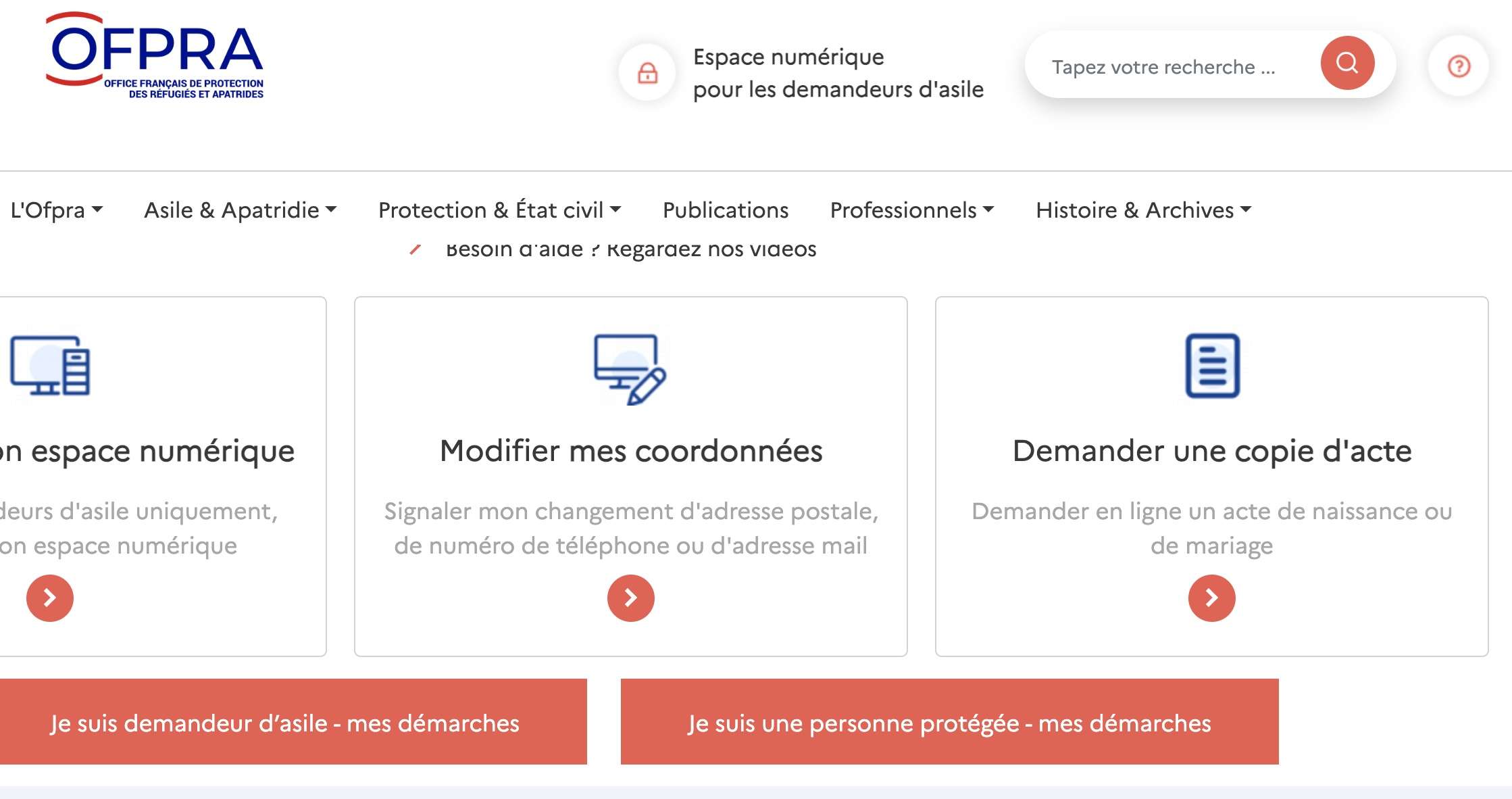Go to the Publications menu item
This screenshot has height=799, width=1512.
(726, 210)
